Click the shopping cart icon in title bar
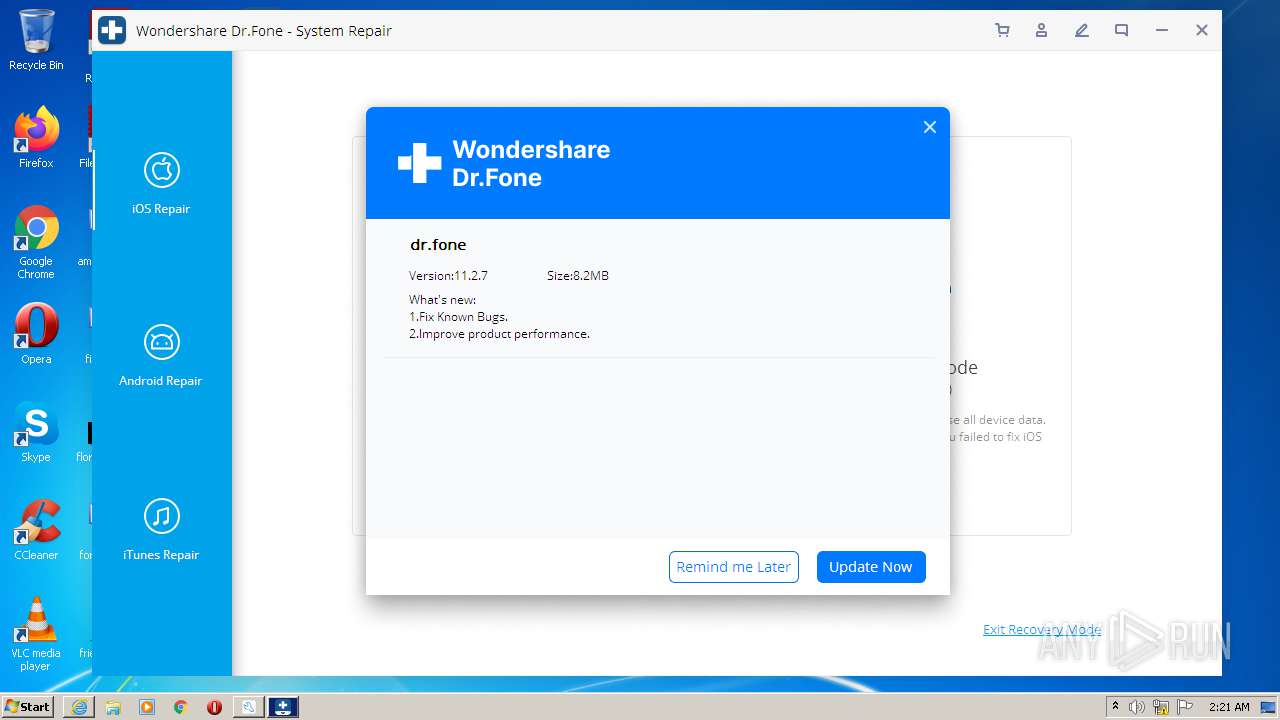The height and width of the screenshot is (720, 1280). click(1002, 31)
